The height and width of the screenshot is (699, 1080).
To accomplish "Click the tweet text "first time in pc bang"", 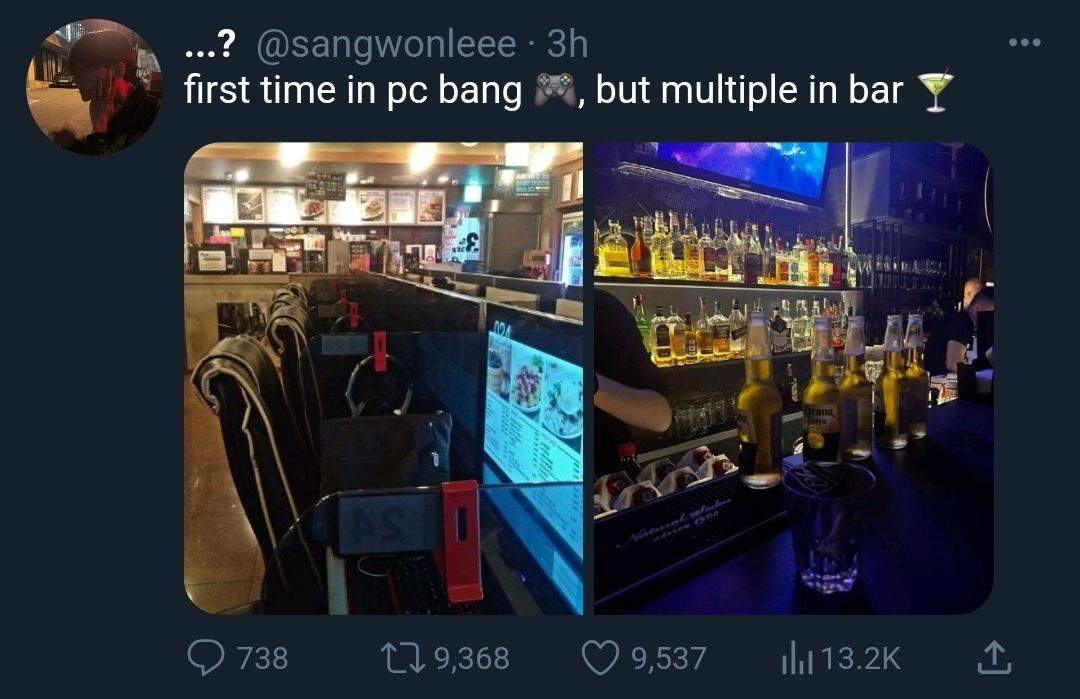I will 353,90.
